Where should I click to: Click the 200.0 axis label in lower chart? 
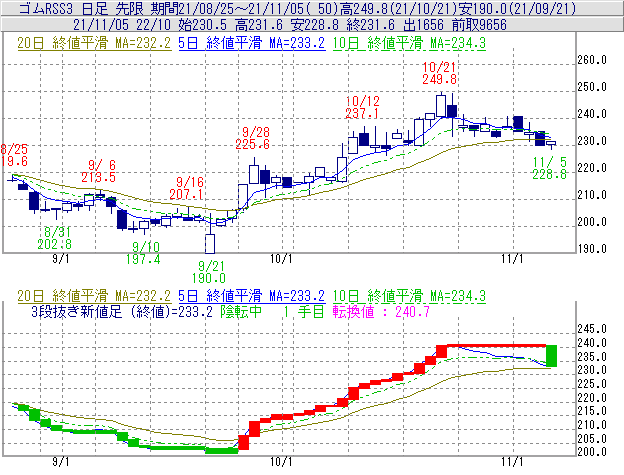(x=592, y=452)
